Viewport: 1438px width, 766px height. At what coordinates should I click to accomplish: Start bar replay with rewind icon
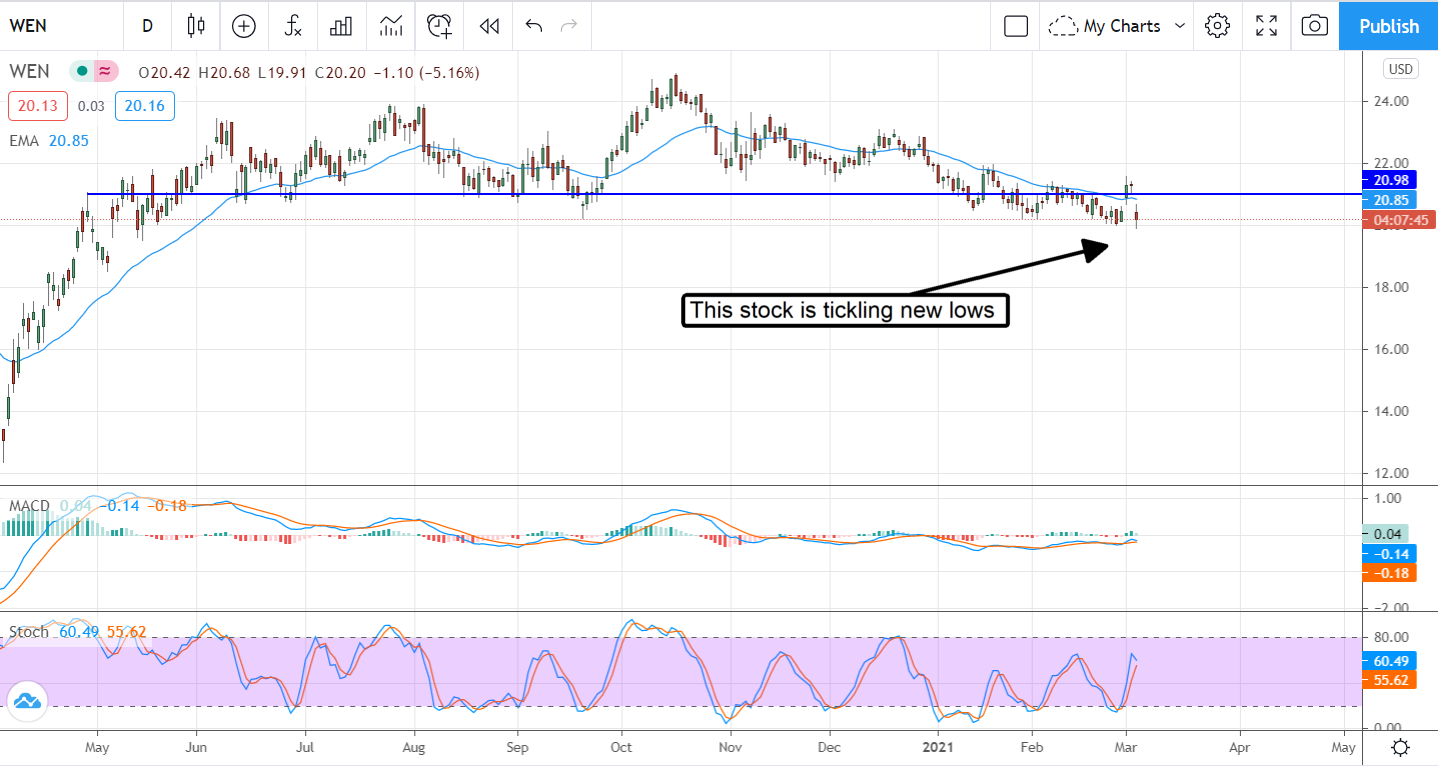[x=488, y=26]
